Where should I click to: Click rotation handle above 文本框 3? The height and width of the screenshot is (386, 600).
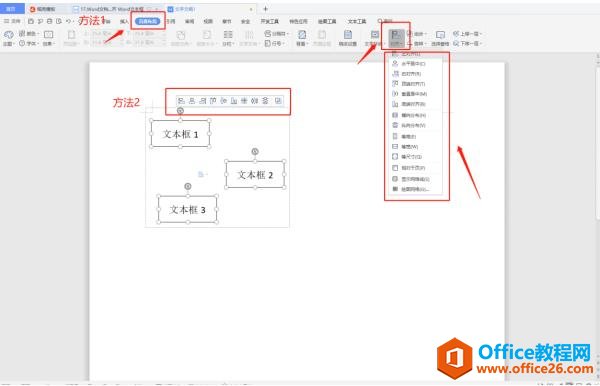click(188, 186)
